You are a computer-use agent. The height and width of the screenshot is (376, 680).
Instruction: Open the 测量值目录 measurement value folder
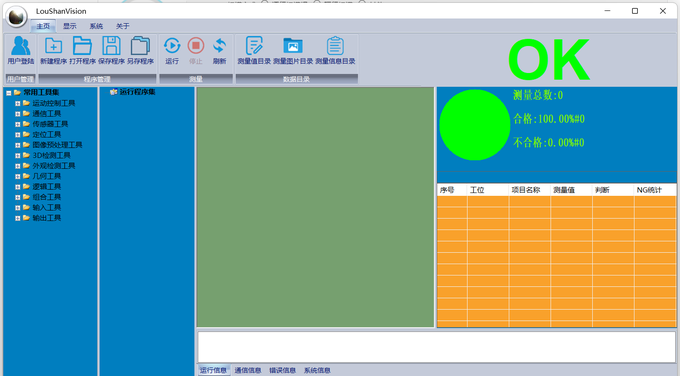[x=254, y=50]
